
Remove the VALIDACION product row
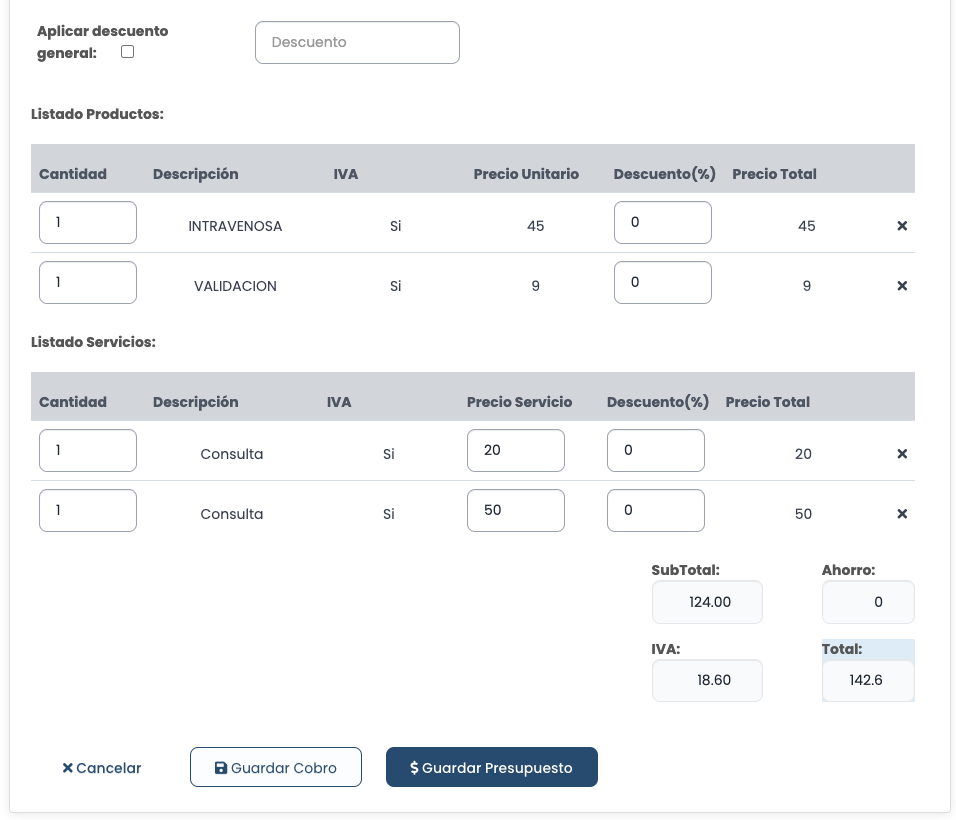point(902,285)
